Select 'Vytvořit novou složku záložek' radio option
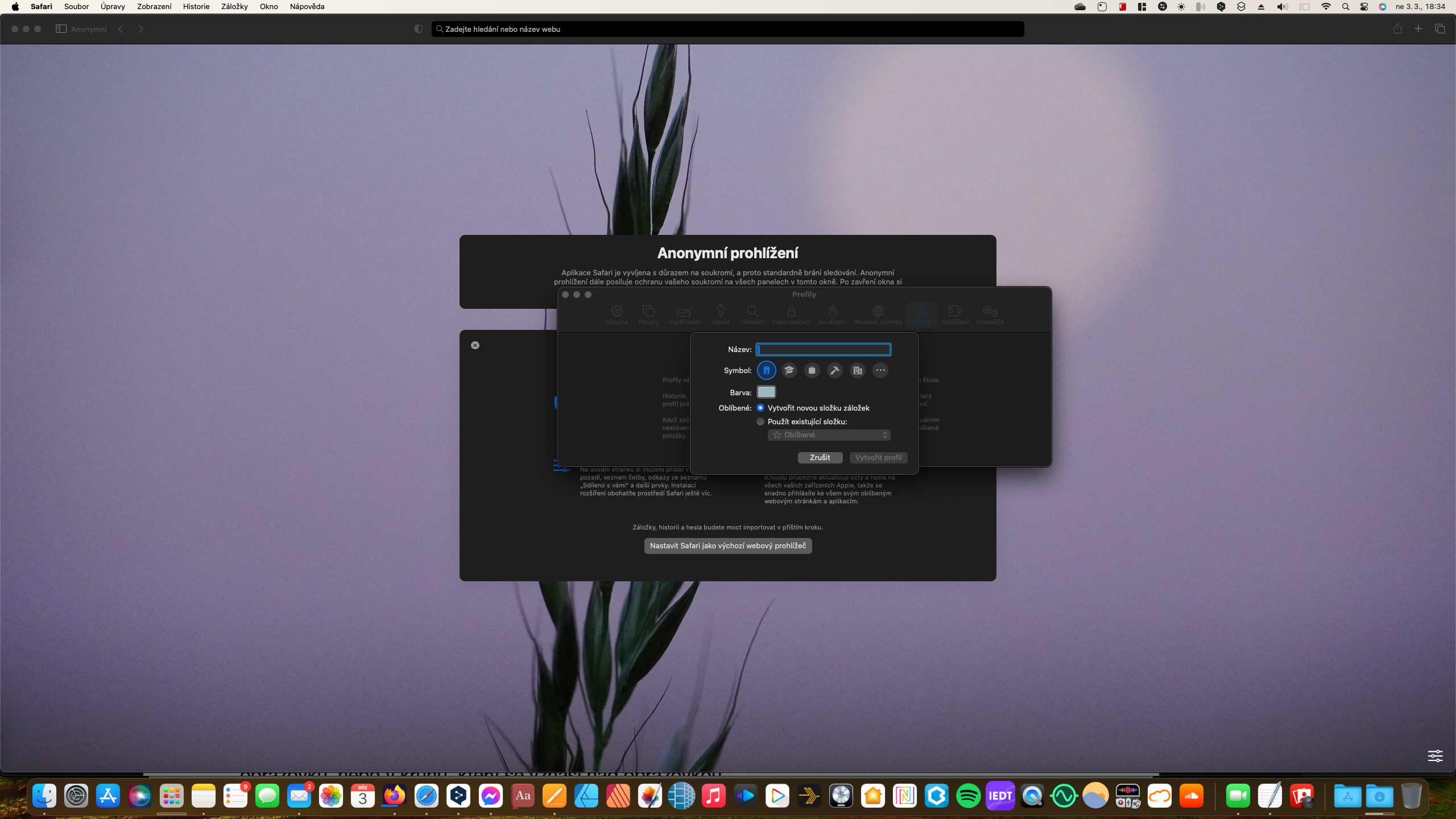The height and width of the screenshot is (819, 1456). [760, 408]
